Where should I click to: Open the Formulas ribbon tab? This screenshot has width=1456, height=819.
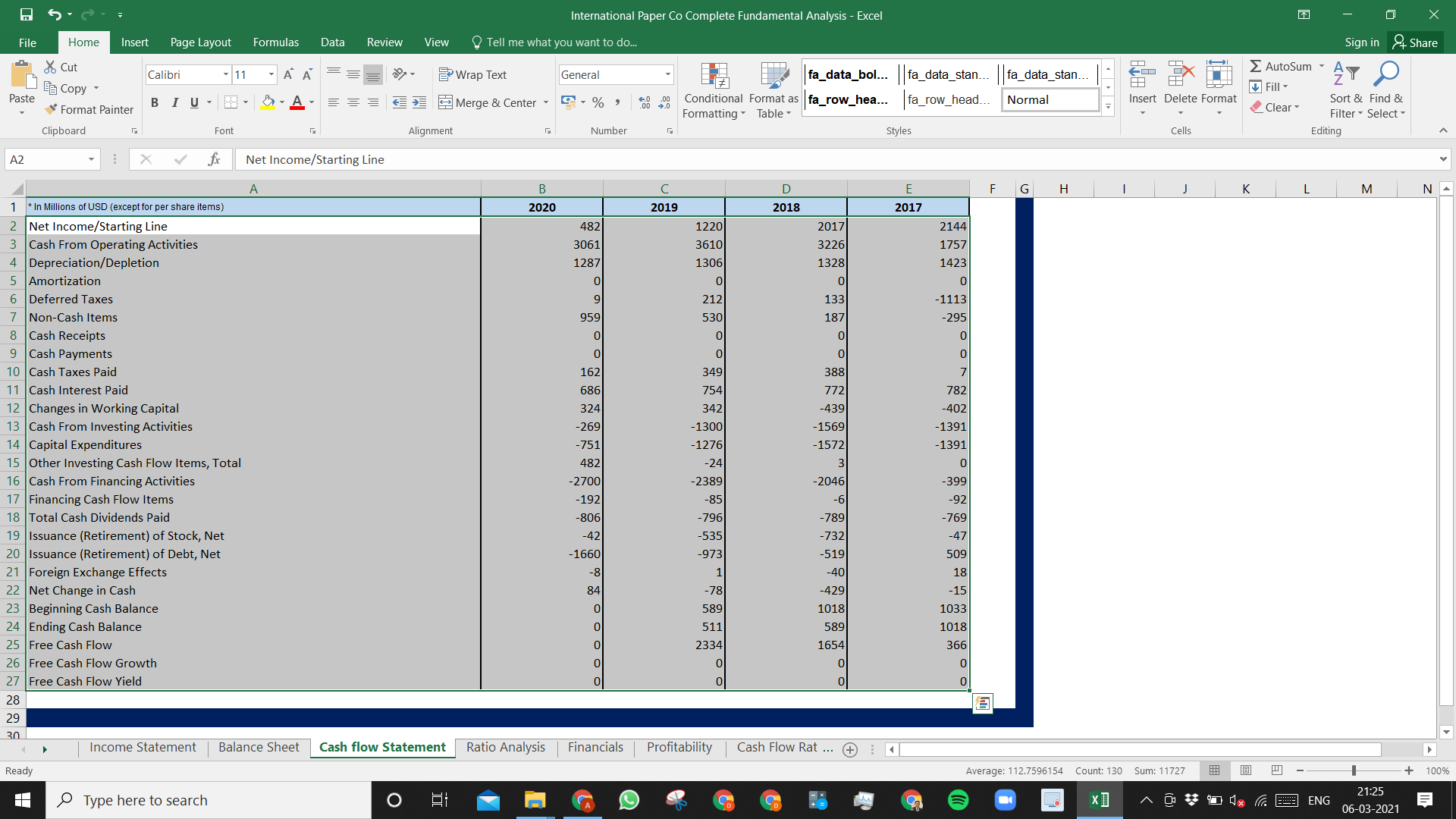click(x=276, y=42)
